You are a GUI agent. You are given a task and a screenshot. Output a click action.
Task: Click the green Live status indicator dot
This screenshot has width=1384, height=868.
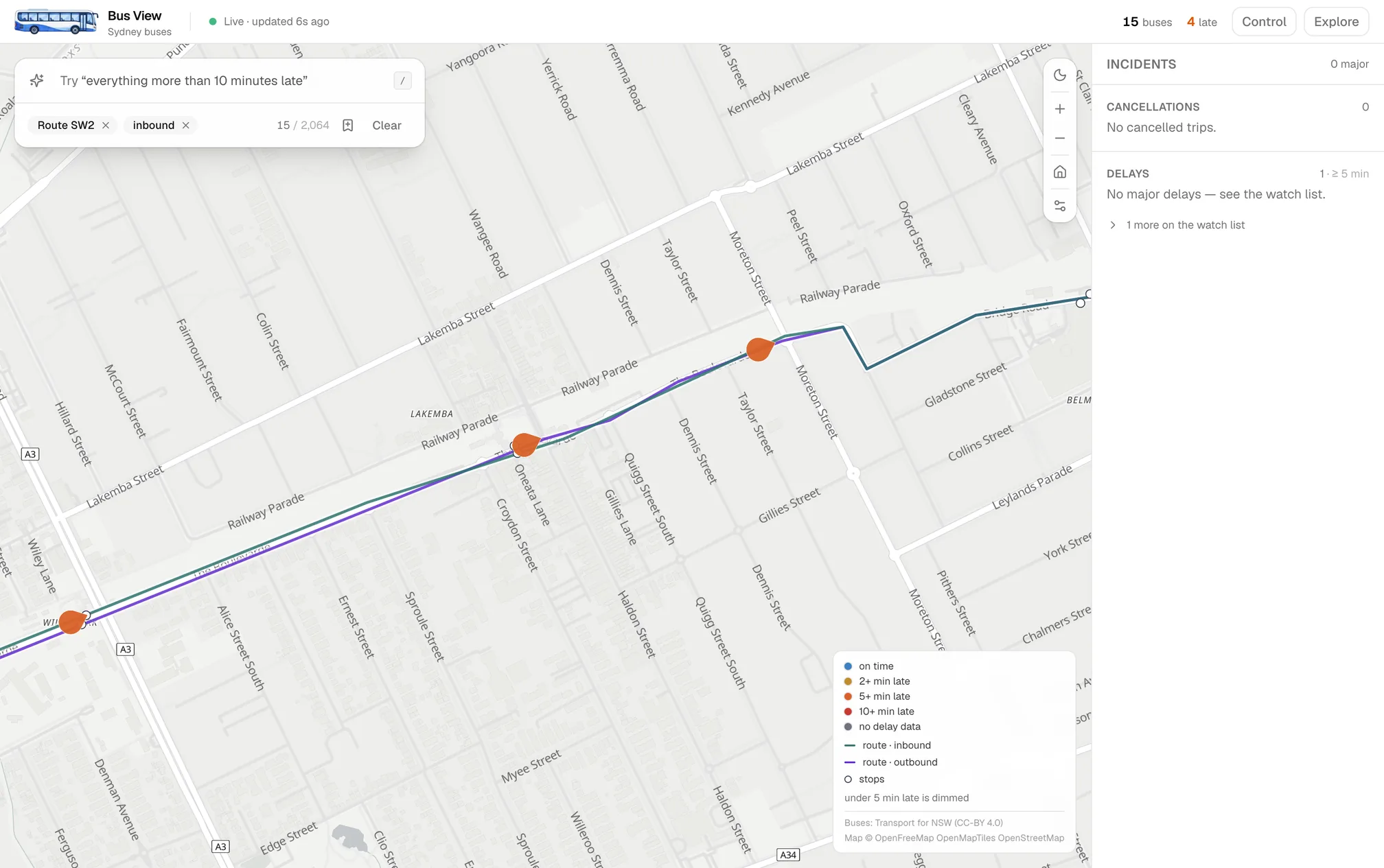tap(213, 22)
